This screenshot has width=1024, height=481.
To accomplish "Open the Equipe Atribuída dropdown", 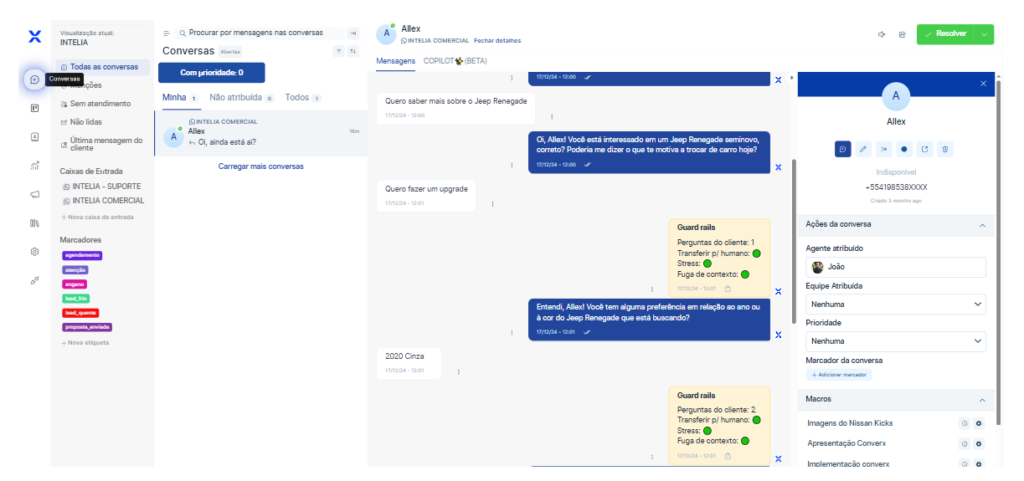I will click(x=895, y=303).
